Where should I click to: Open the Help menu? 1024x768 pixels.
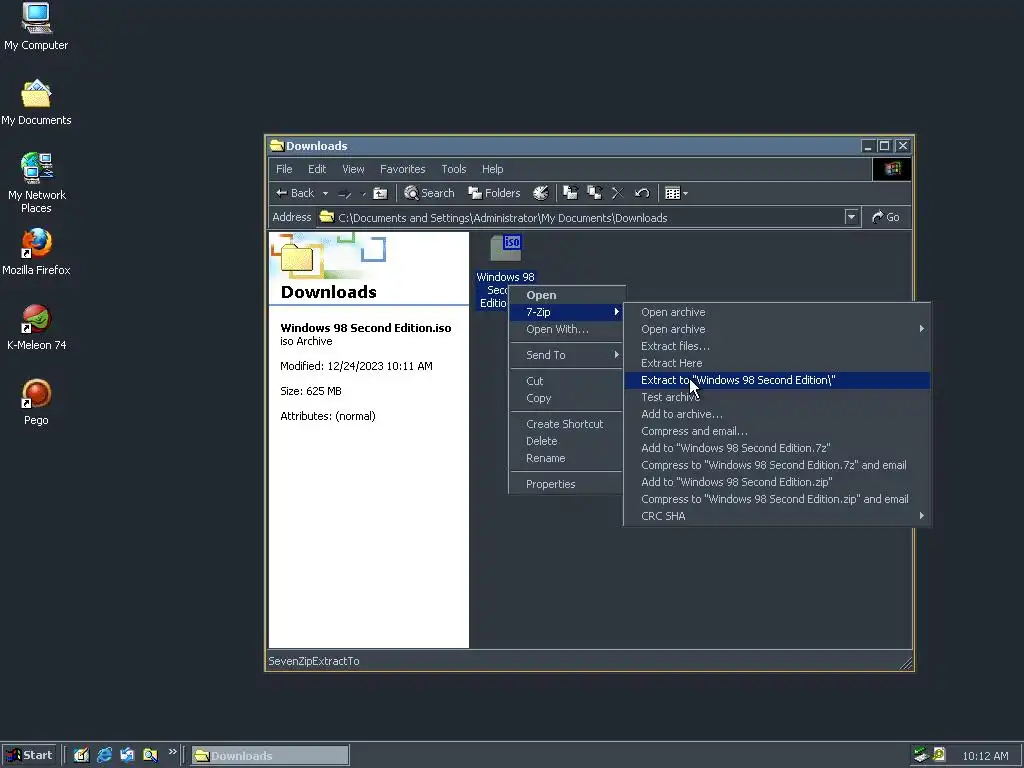(x=492, y=169)
